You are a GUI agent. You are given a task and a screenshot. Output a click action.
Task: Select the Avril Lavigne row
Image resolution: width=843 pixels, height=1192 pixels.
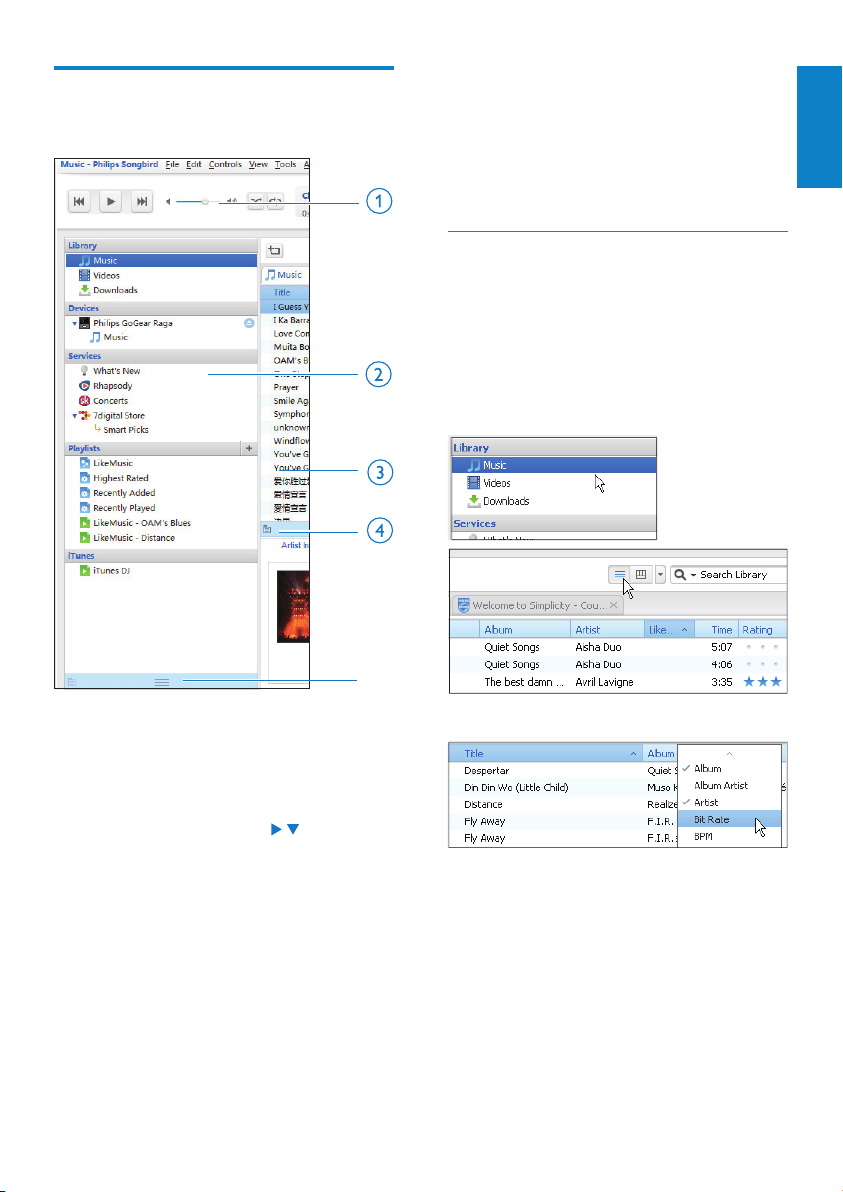pos(618,682)
